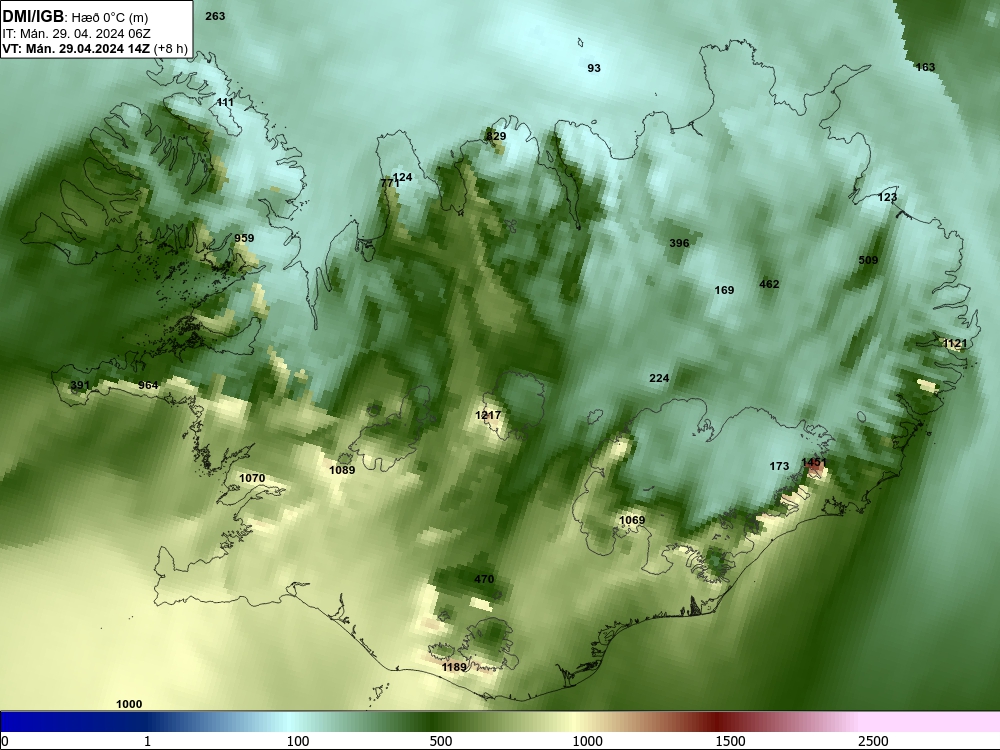Click the '2500' tick on the color scale

[x=873, y=741]
